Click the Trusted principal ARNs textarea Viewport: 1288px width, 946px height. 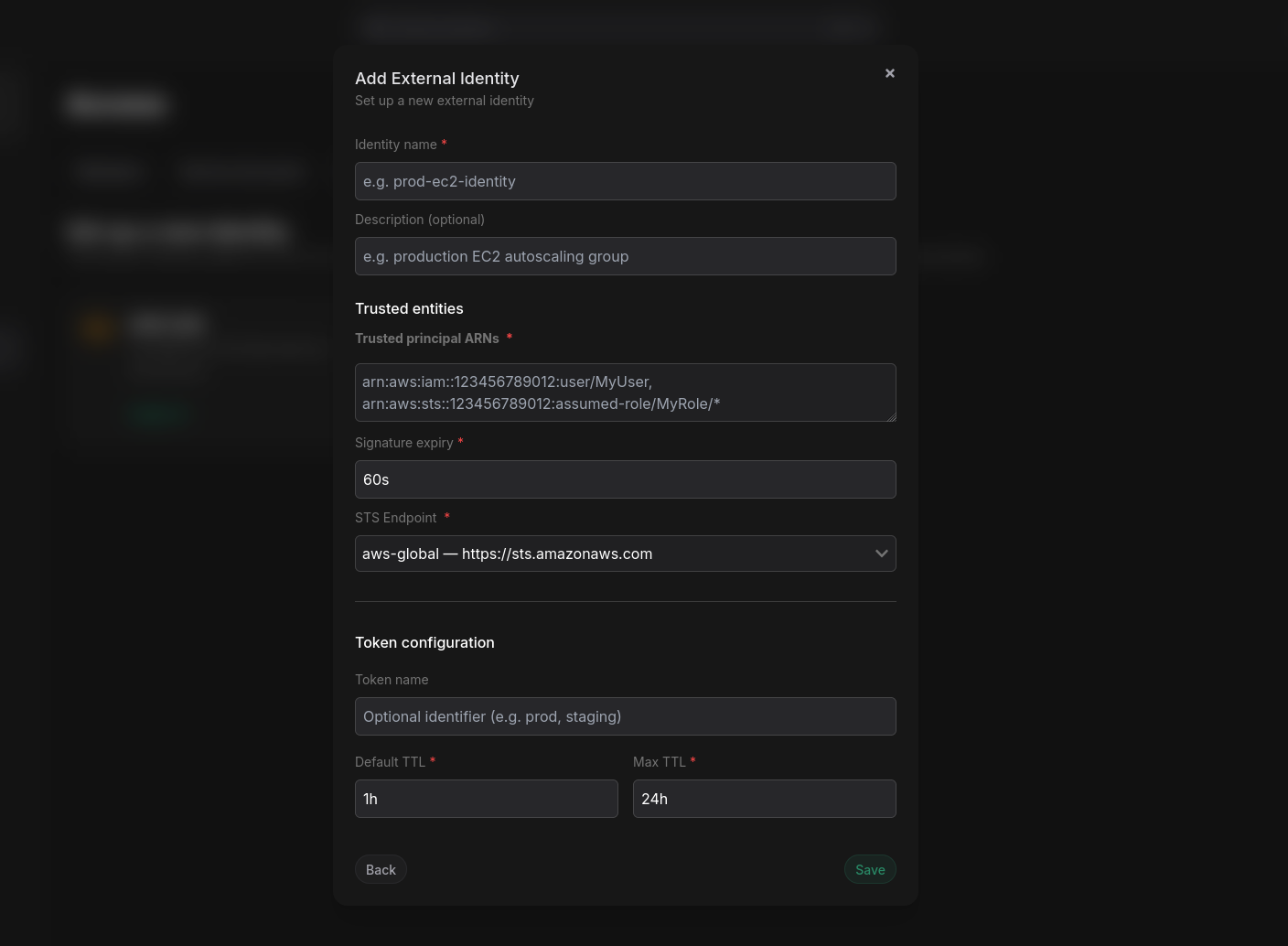[x=626, y=392]
